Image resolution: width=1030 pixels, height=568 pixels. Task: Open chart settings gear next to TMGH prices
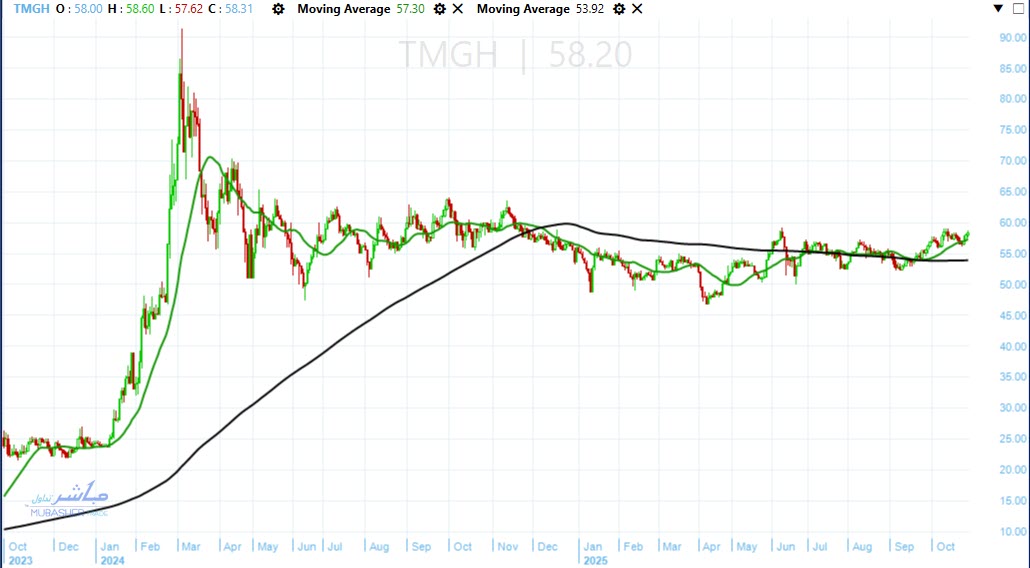[277, 9]
